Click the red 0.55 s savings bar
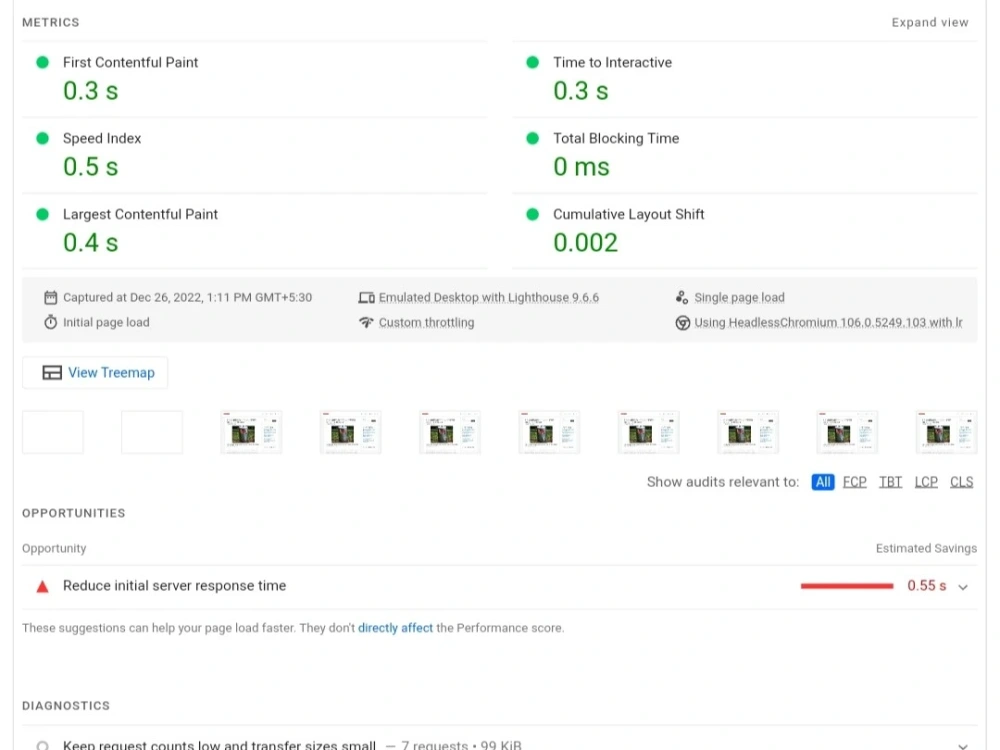This screenshot has height=750, width=1000. [x=847, y=586]
